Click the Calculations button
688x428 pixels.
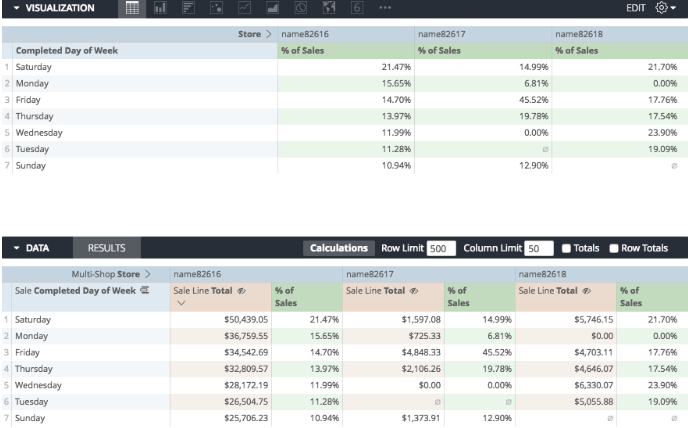(339, 248)
